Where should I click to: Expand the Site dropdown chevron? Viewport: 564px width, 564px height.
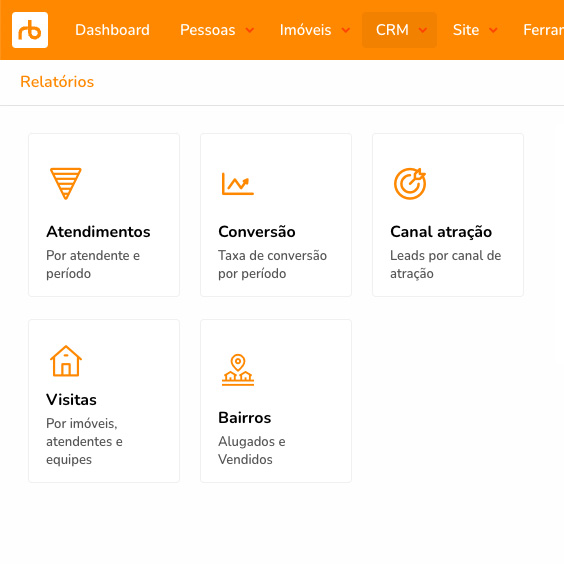(x=493, y=30)
